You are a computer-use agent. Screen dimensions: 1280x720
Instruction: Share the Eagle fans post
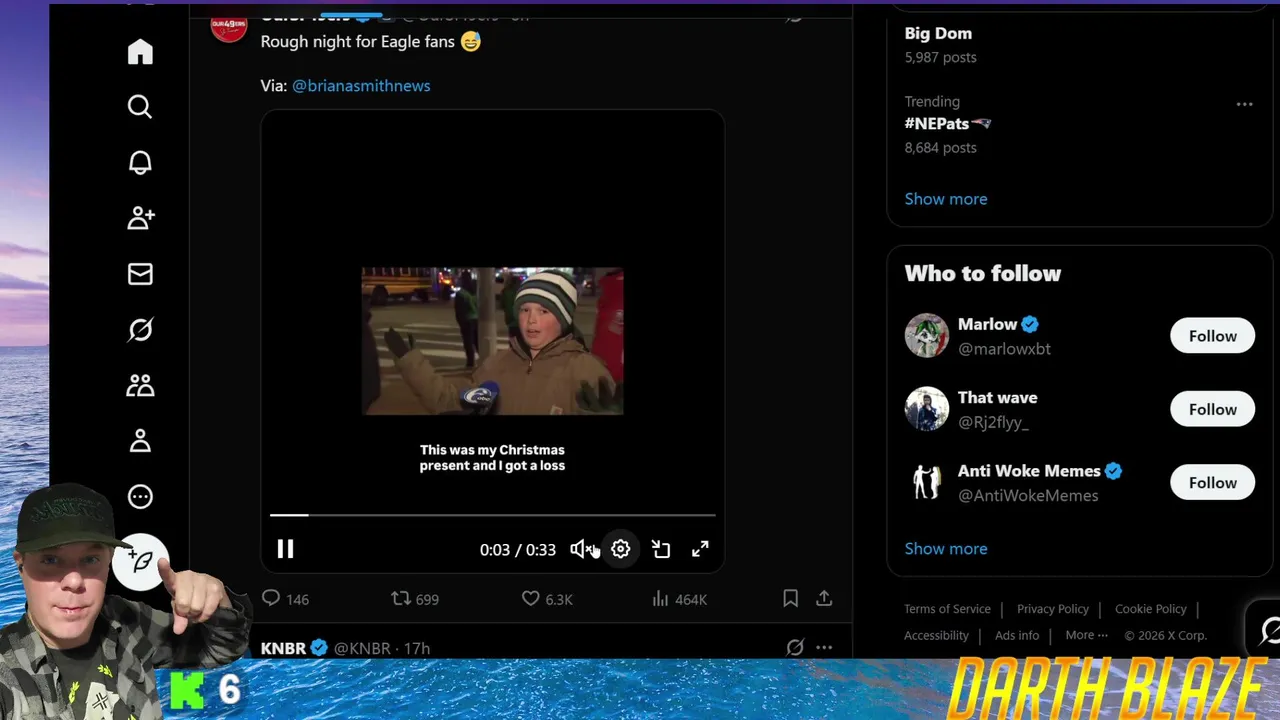(824, 598)
